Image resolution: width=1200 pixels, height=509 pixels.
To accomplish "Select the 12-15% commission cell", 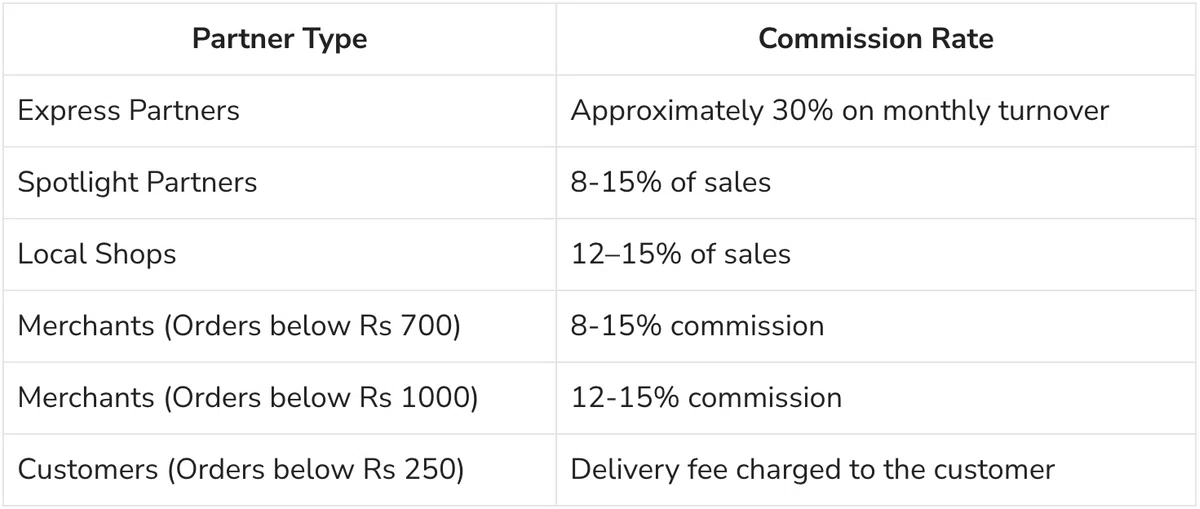I will click(x=876, y=398).
